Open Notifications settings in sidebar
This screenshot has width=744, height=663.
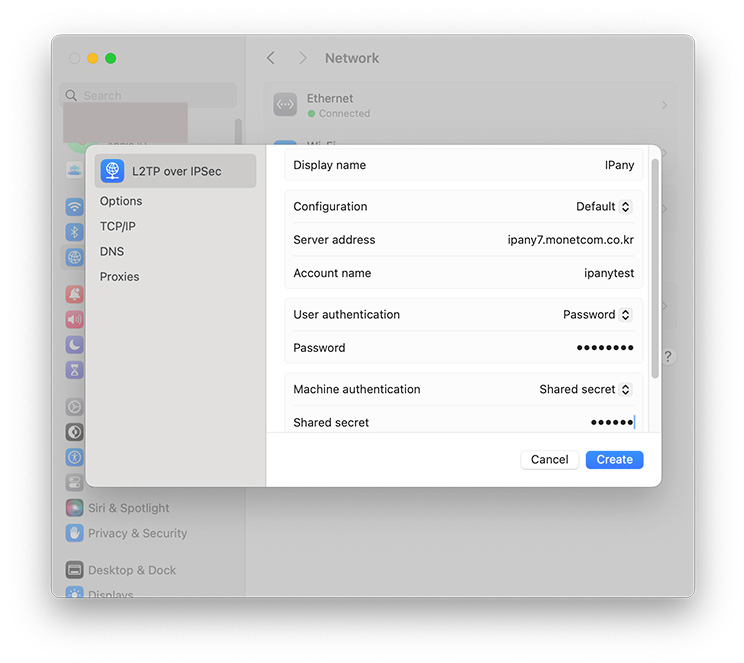(74, 294)
